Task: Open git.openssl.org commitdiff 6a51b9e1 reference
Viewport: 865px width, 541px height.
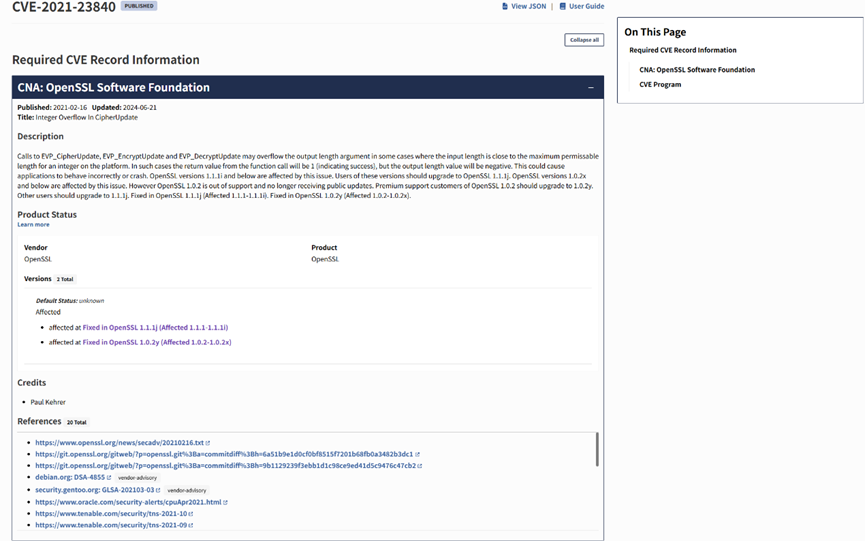Action: (224, 454)
